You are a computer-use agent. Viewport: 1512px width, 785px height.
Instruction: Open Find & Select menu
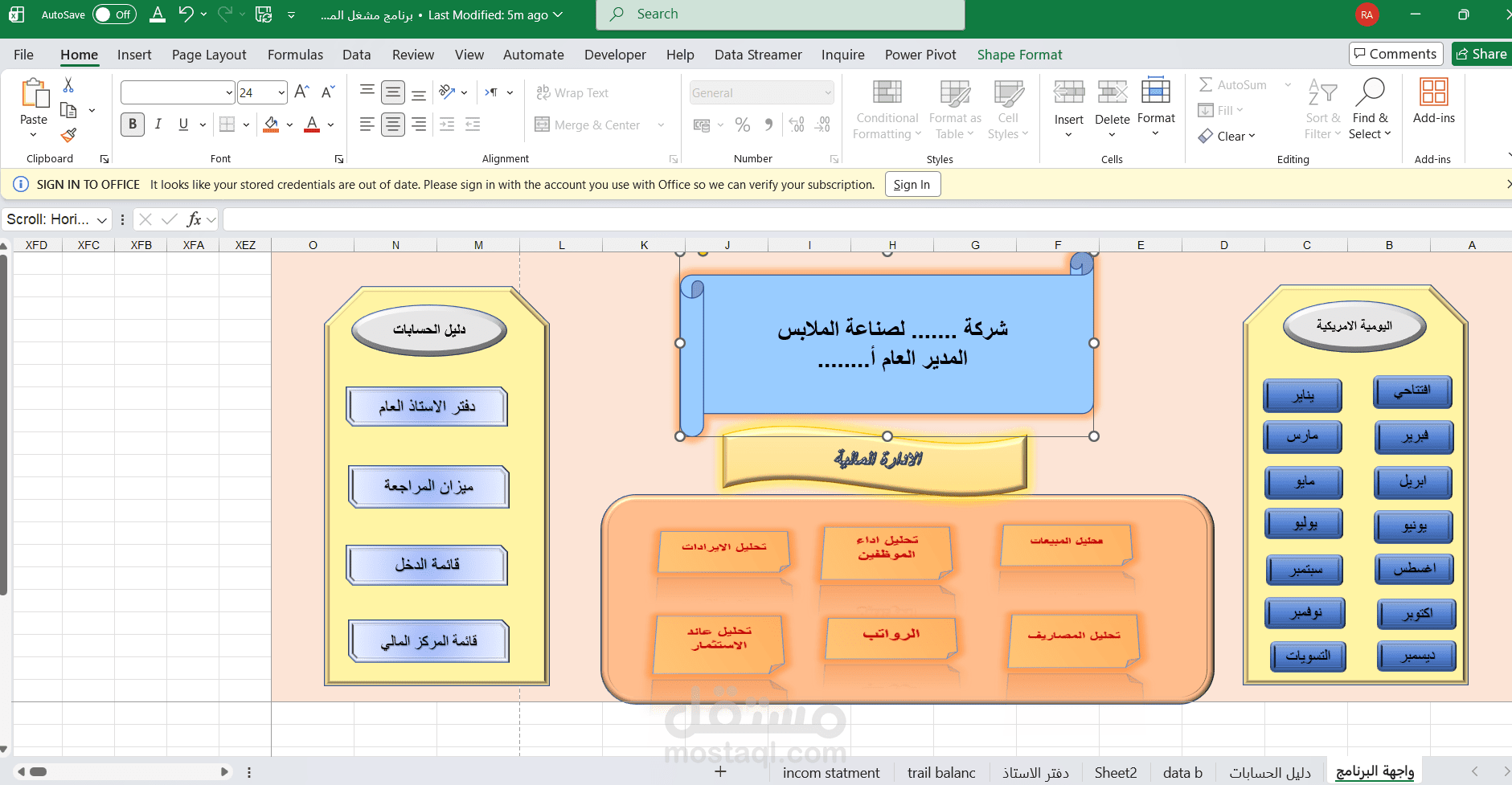pos(1370,108)
